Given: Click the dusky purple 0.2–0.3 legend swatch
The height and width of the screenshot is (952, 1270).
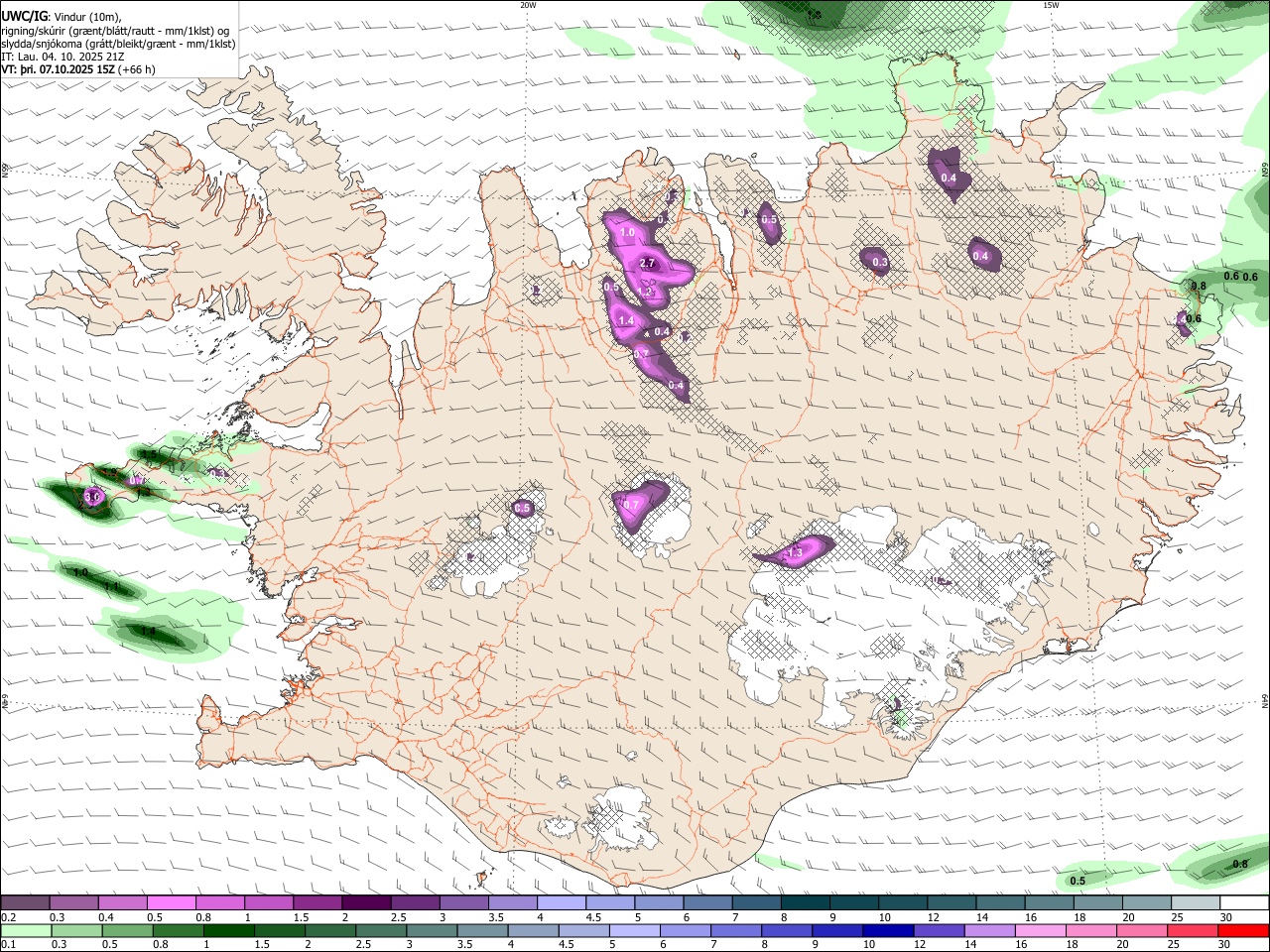Looking at the screenshot, I should tap(25, 903).
